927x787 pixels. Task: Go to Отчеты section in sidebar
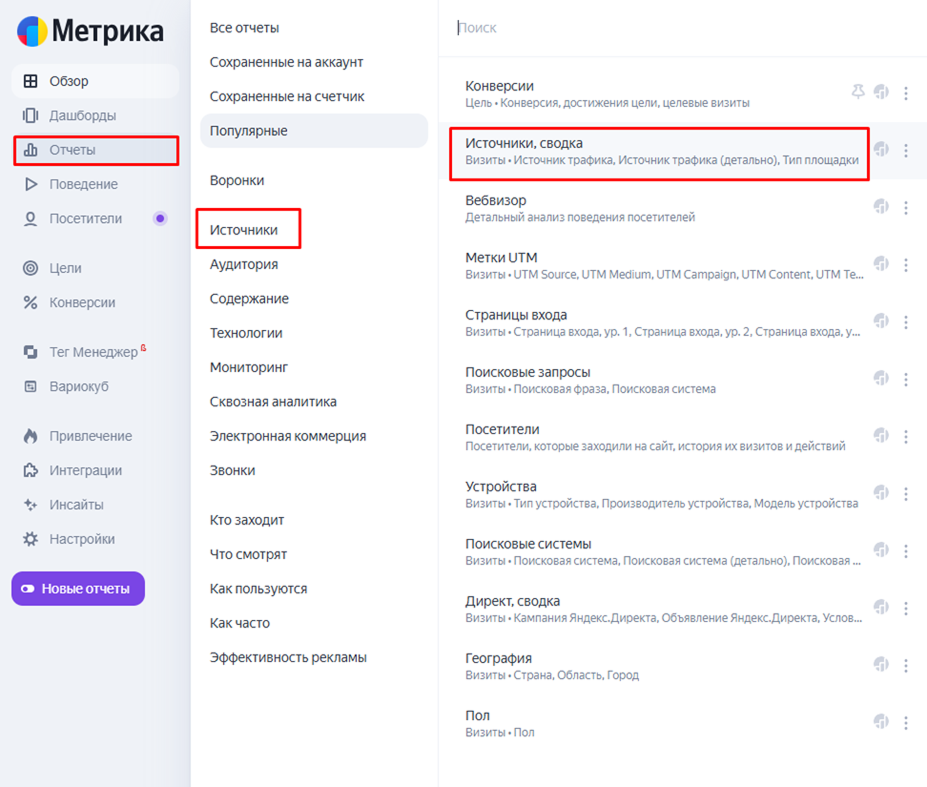[x=72, y=150]
